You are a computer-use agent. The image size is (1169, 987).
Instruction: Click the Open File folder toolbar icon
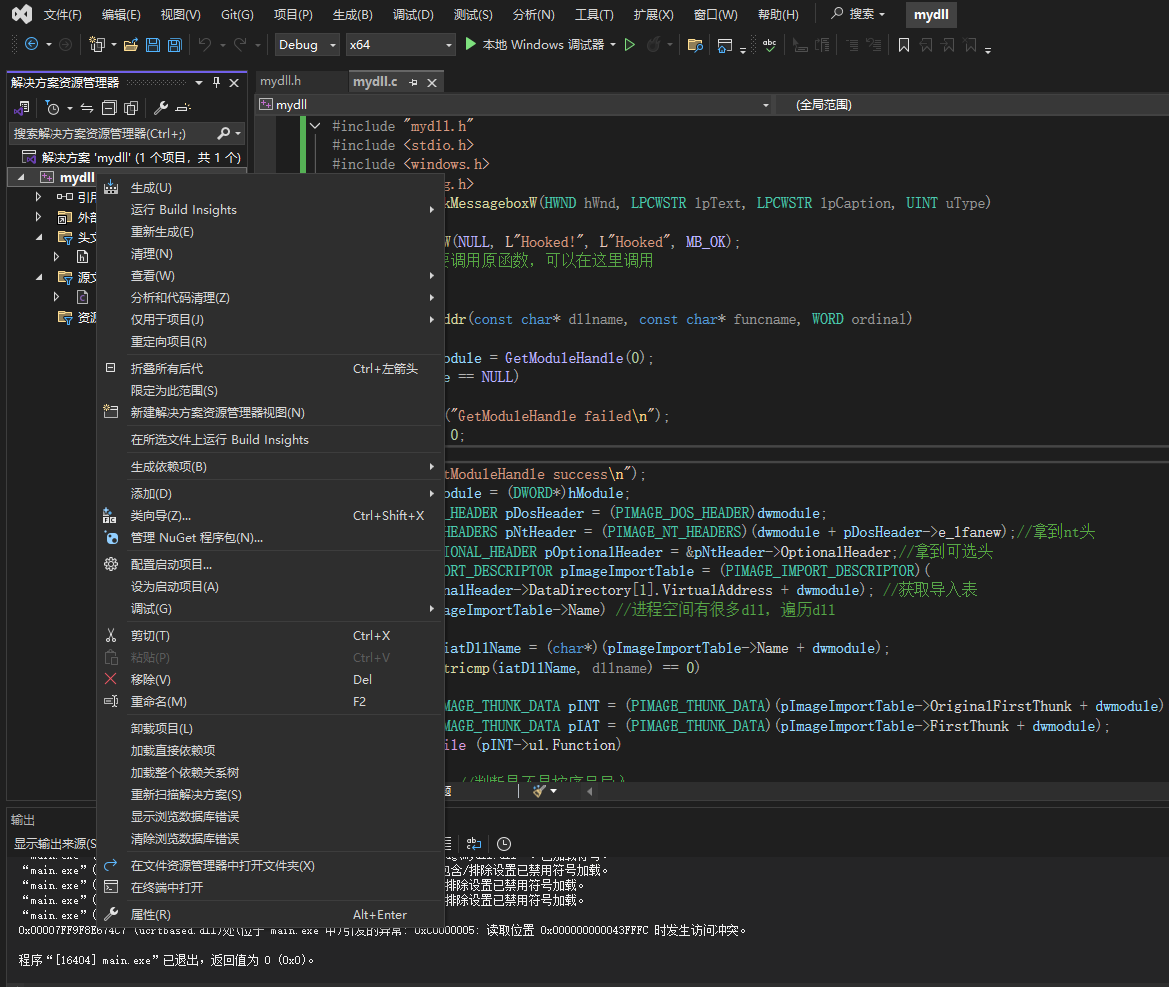(132, 45)
